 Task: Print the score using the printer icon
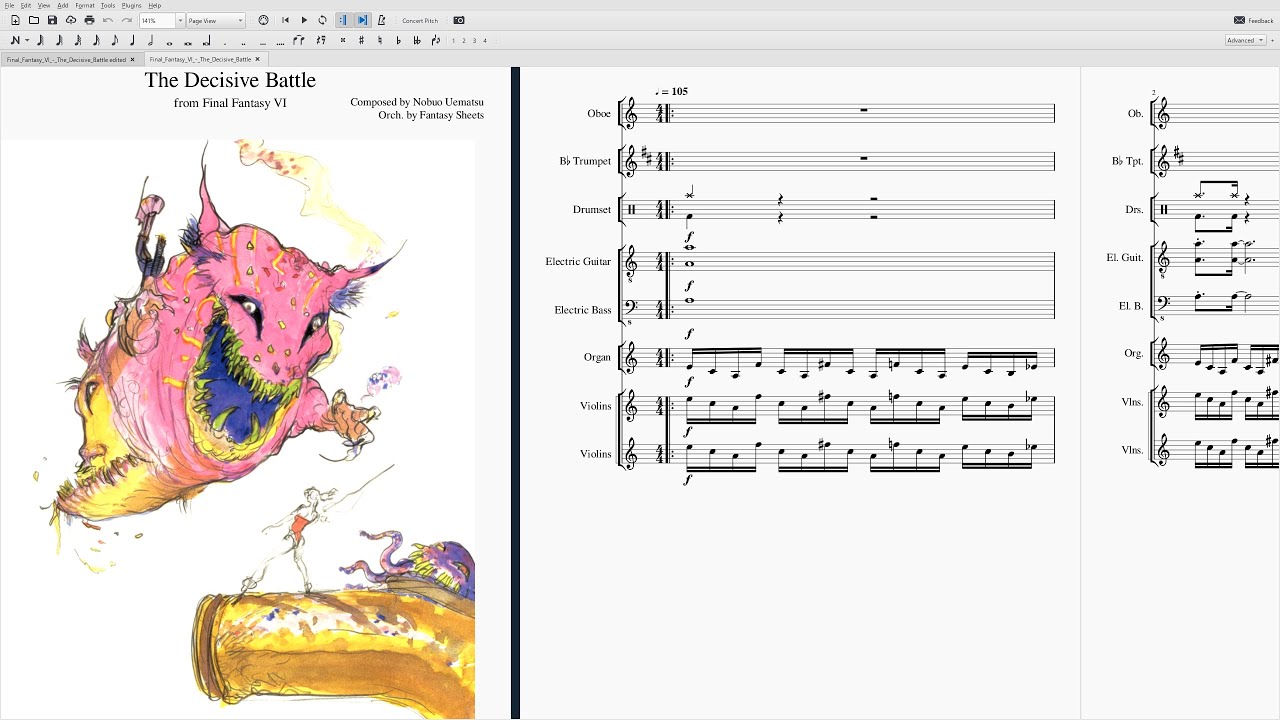click(89, 20)
